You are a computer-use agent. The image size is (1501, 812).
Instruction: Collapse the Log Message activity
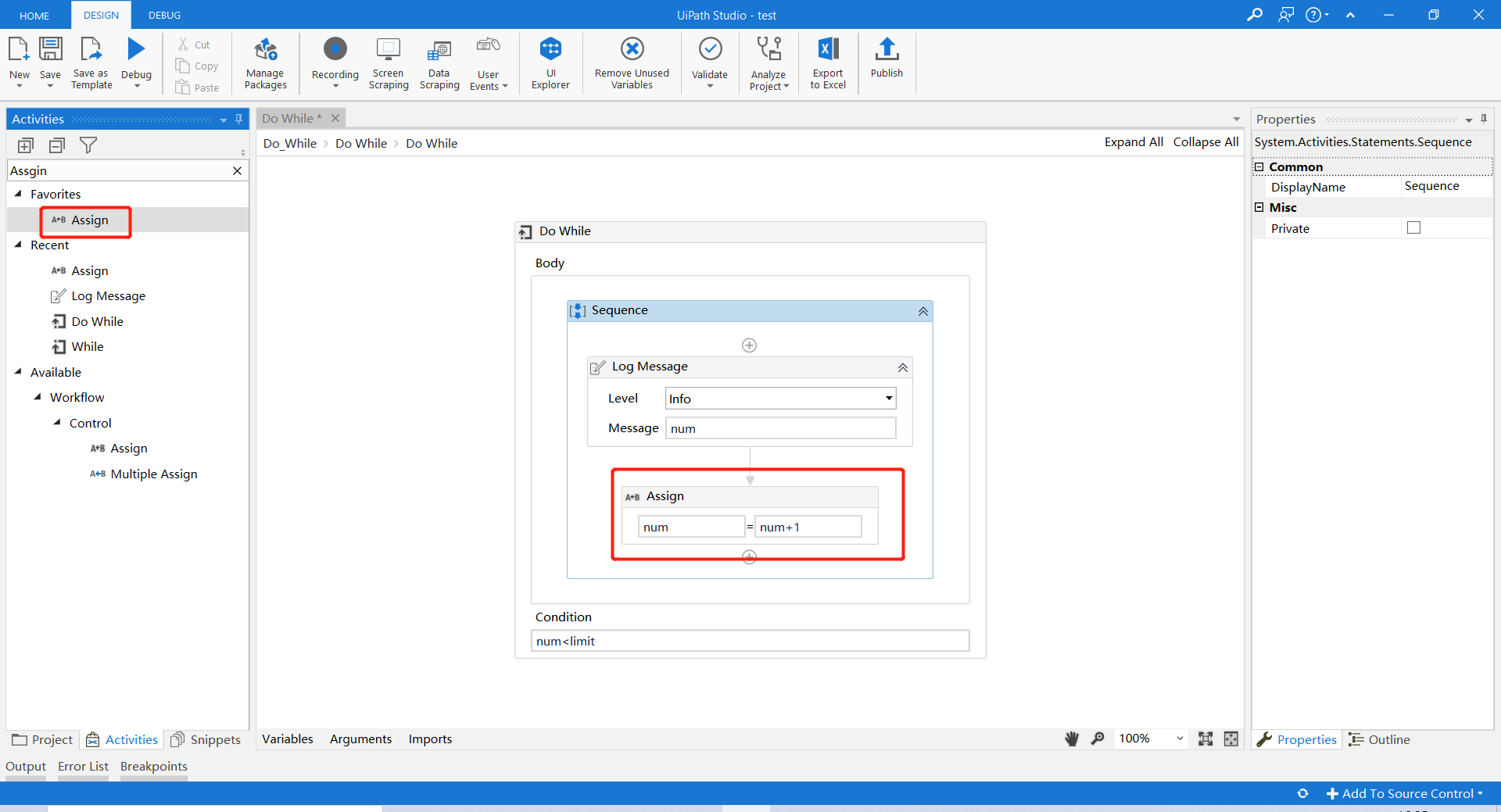pos(902,367)
